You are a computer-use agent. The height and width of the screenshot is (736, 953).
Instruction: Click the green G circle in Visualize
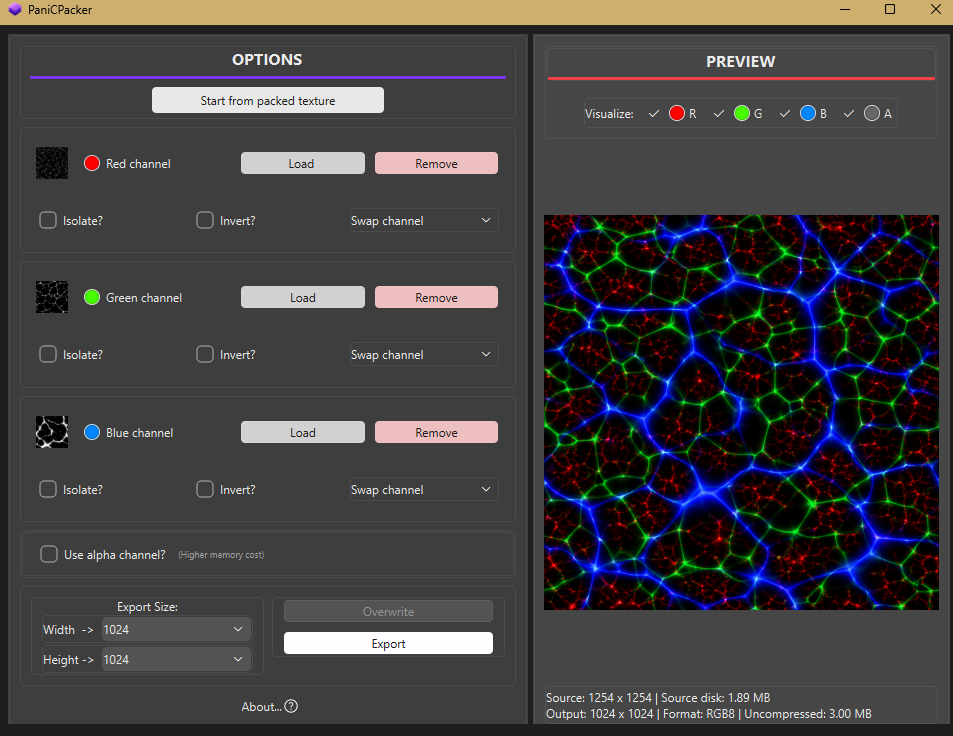pyautogui.click(x=741, y=113)
